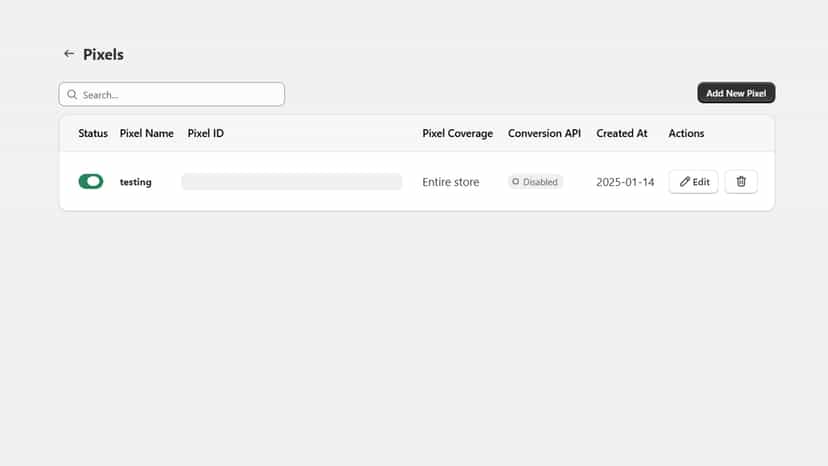Image resolution: width=828 pixels, height=466 pixels.
Task: Click the circle icon in the Disabled badge
Action: [x=515, y=182]
